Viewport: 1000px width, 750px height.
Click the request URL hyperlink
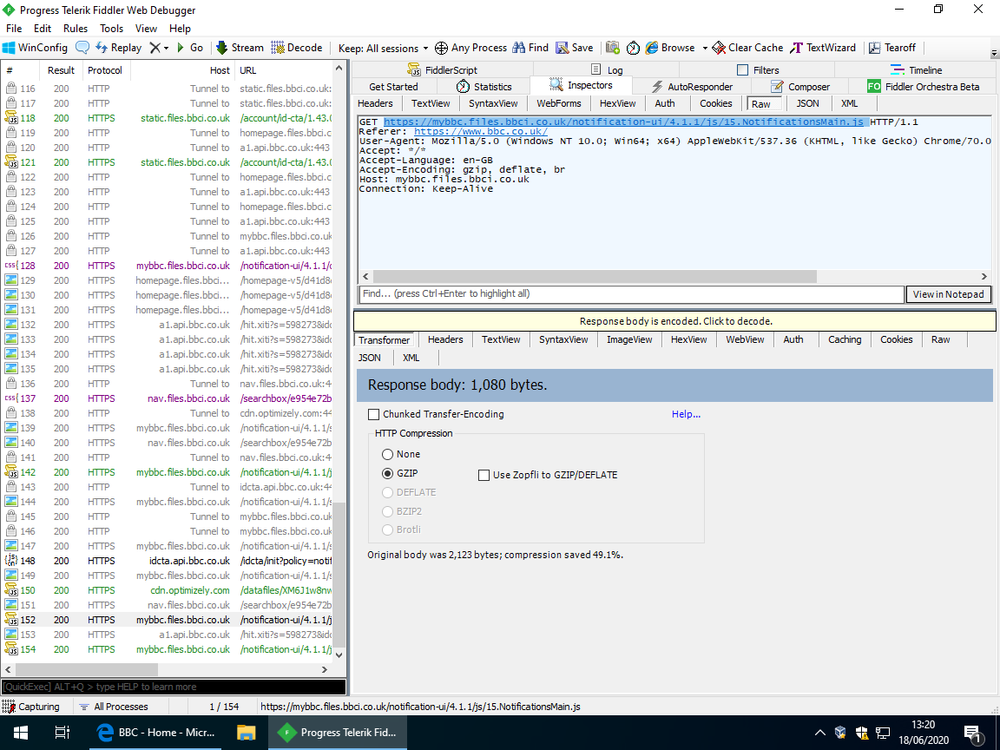click(626, 122)
